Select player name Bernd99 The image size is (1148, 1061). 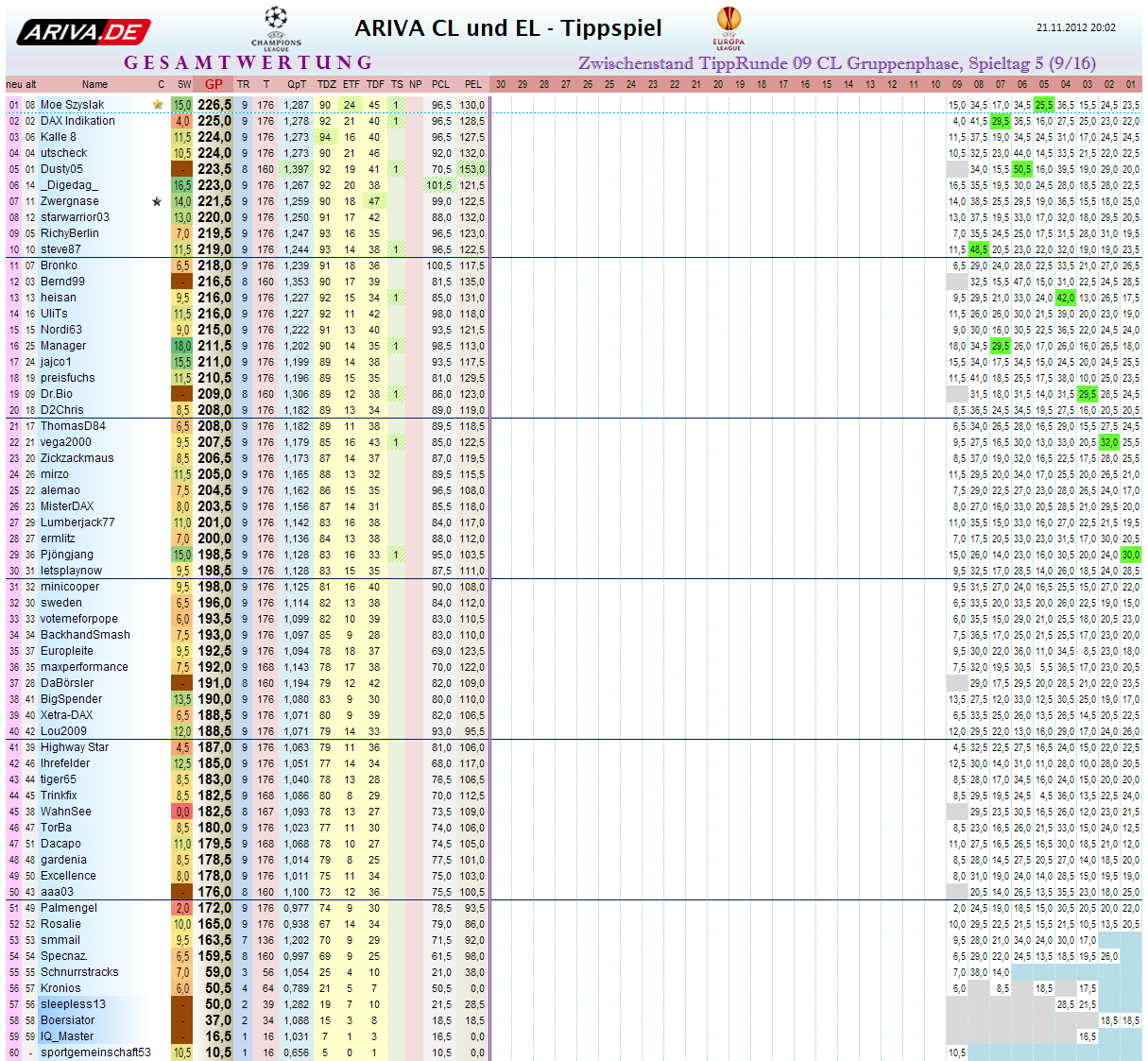62,282
